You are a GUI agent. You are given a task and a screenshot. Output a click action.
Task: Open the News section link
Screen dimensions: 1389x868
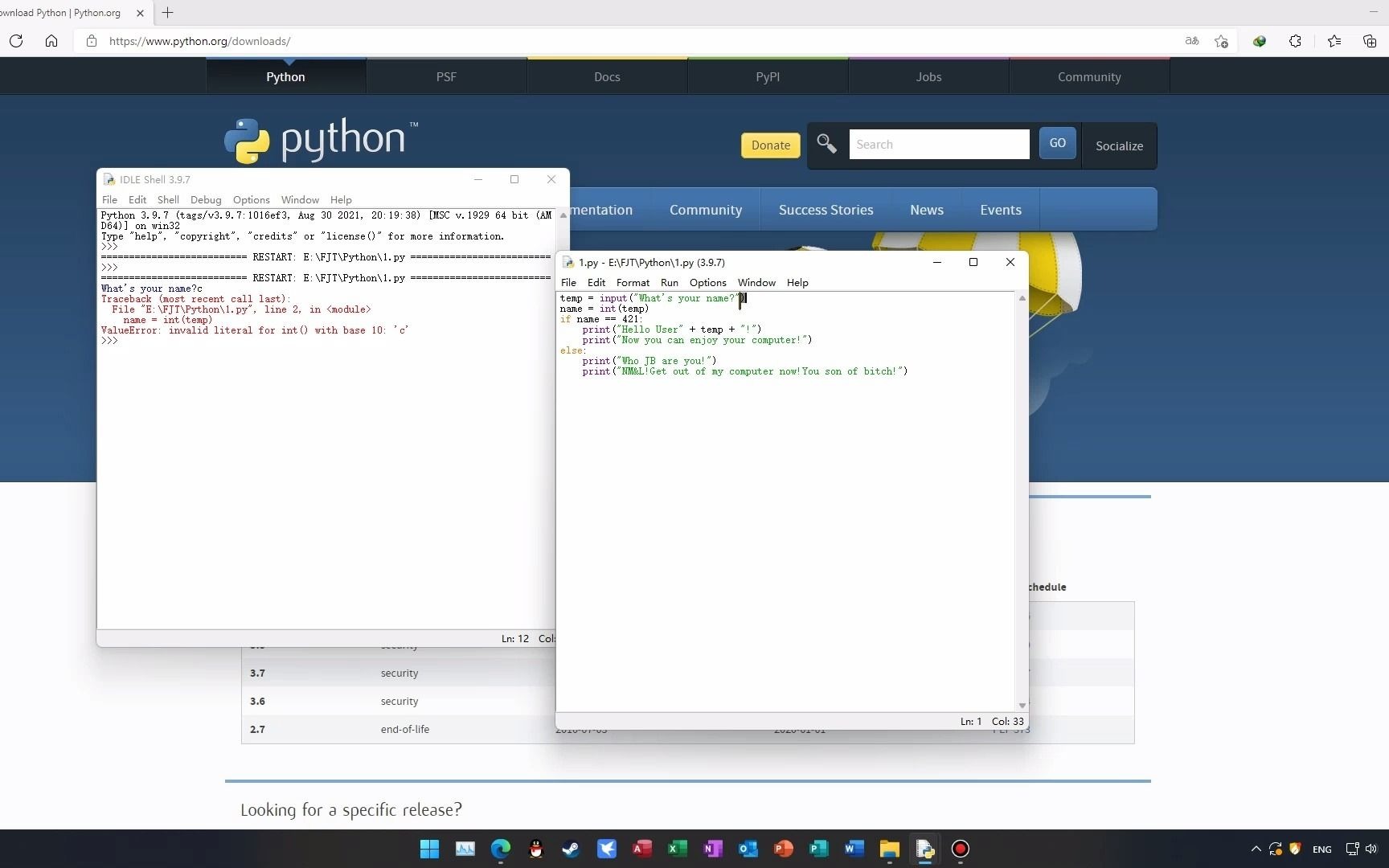(x=926, y=210)
